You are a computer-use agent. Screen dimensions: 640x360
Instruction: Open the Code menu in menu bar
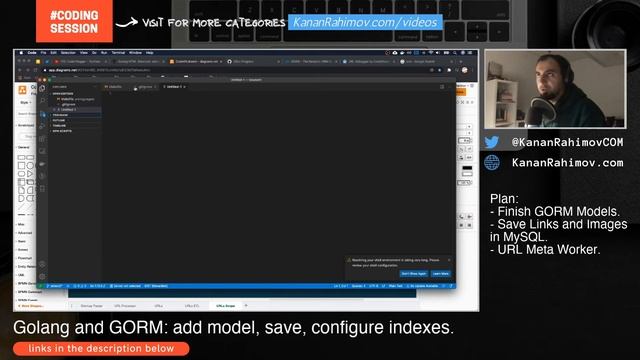click(32, 53)
